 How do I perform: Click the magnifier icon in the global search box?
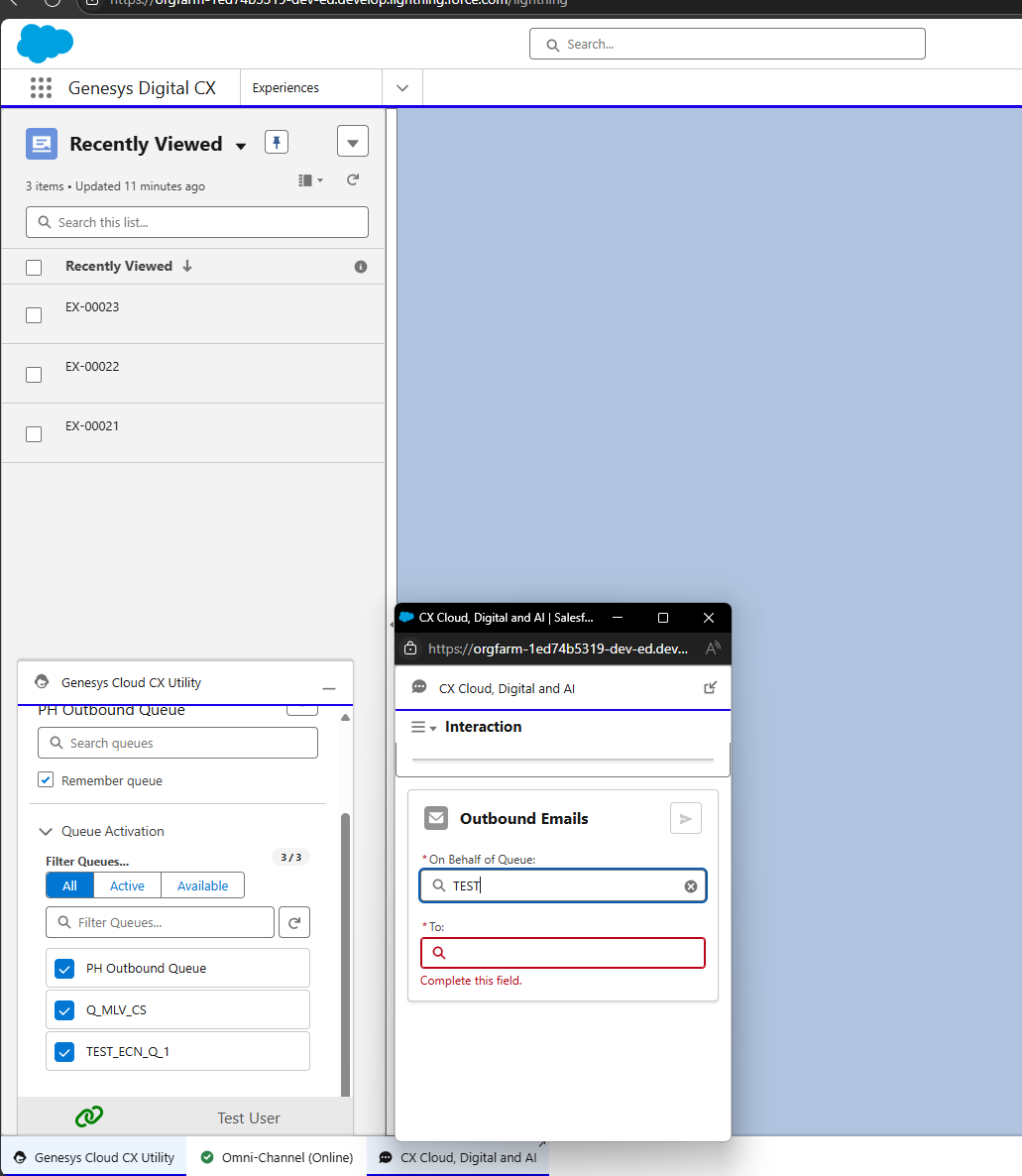(x=552, y=45)
